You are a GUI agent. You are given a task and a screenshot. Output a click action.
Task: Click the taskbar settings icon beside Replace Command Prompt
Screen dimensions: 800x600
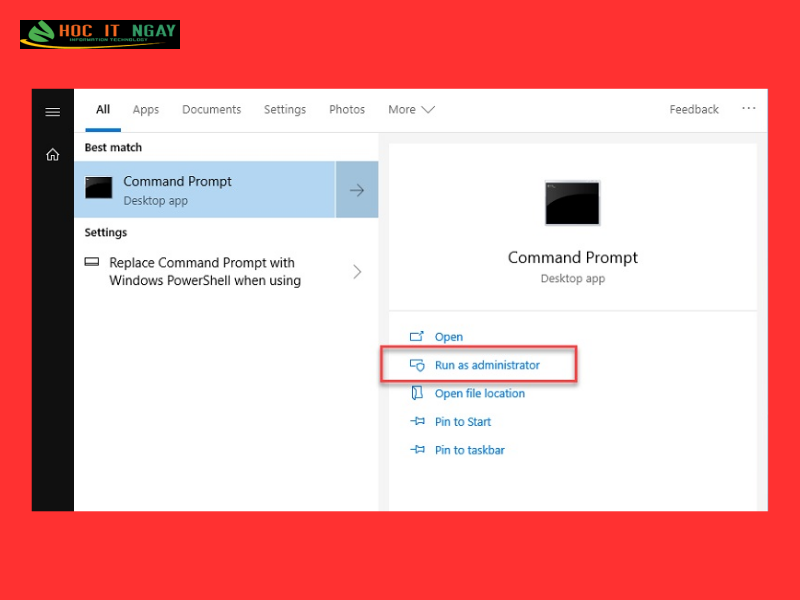point(92,262)
